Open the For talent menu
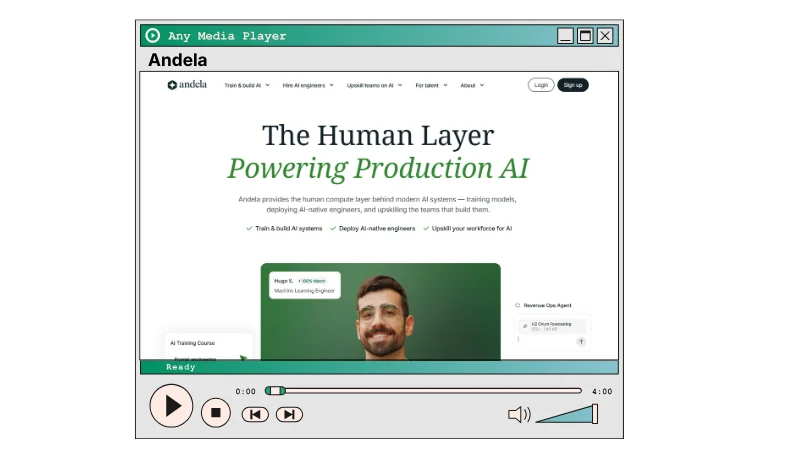Viewport: 800px width, 450px height. (431, 85)
